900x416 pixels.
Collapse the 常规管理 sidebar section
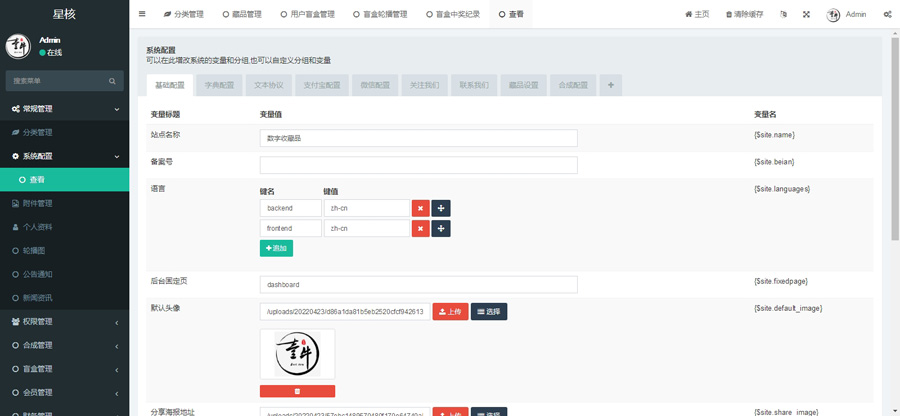(64, 108)
